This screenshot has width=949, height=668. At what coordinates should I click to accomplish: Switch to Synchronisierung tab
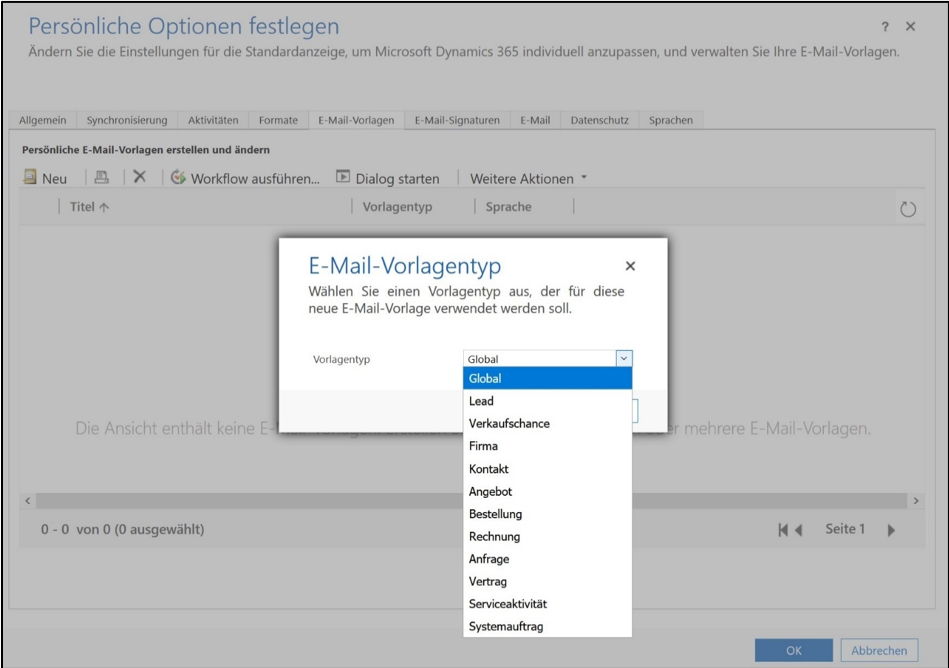[x=126, y=120]
